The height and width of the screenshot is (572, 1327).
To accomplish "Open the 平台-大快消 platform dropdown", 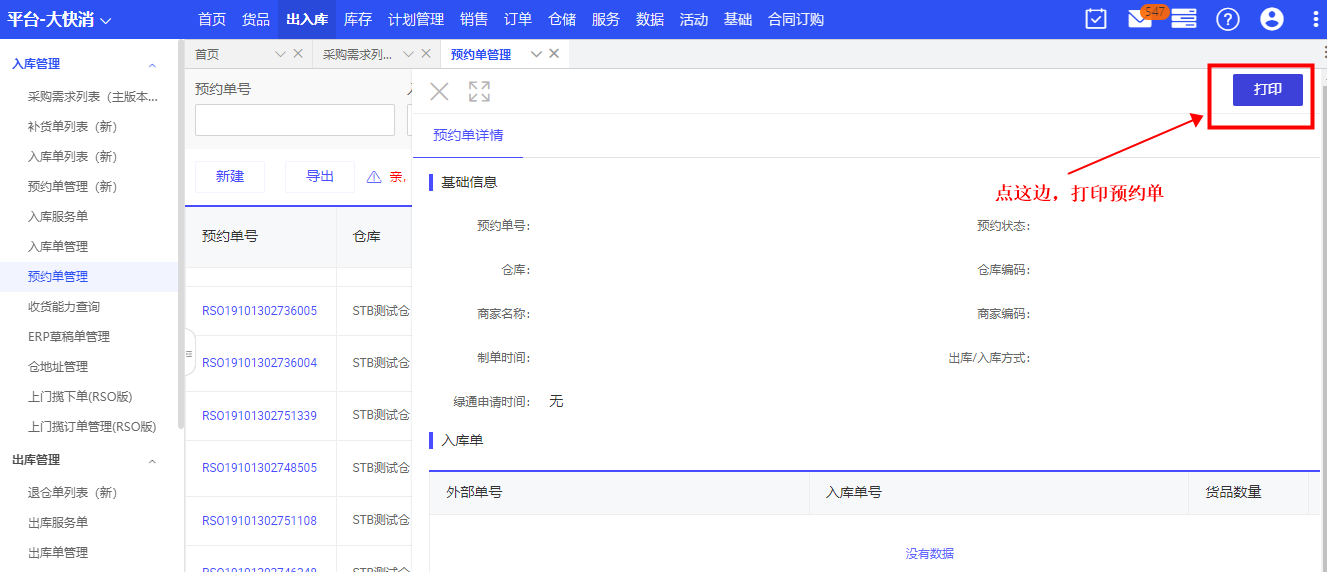I will [60, 19].
